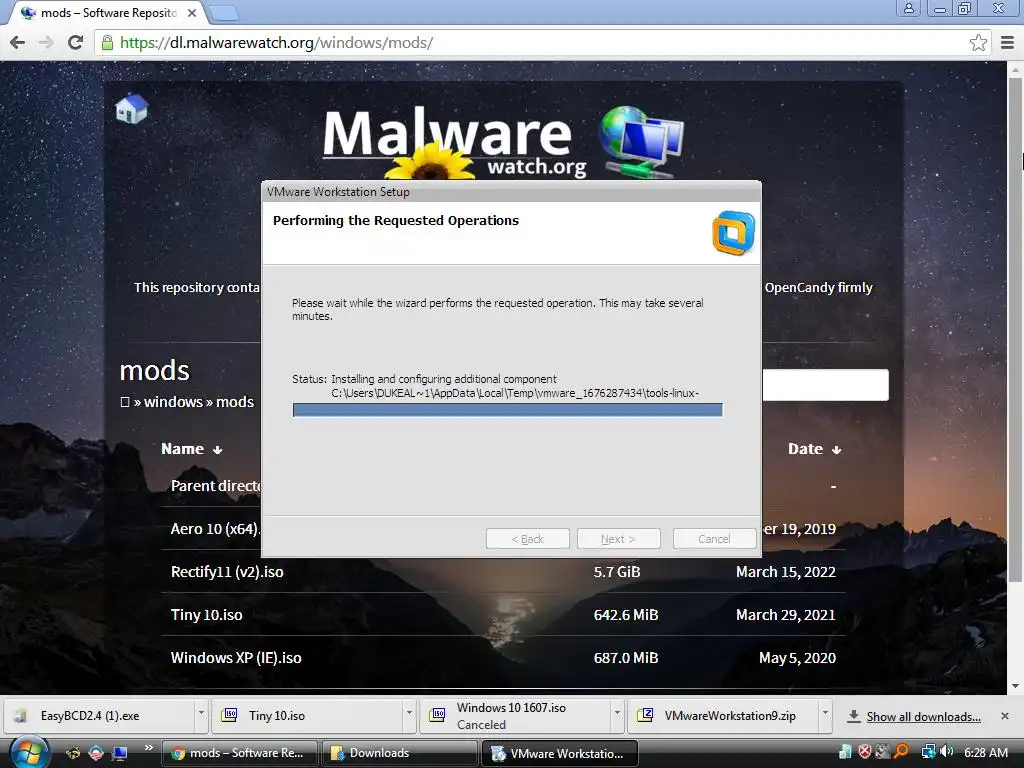Screen dimensions: 1024x768
Task: Click the second quick launch icon
Action: (x=96, y=753)
